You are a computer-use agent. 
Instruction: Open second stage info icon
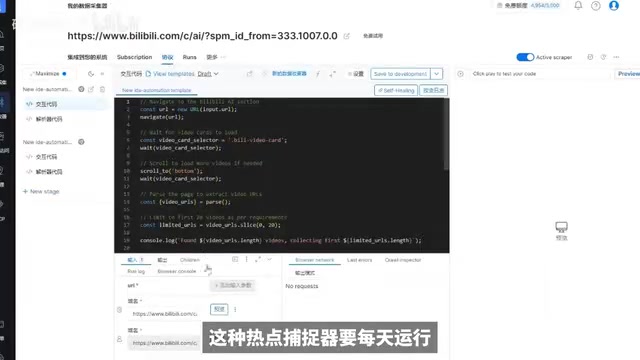coord(81,142)
